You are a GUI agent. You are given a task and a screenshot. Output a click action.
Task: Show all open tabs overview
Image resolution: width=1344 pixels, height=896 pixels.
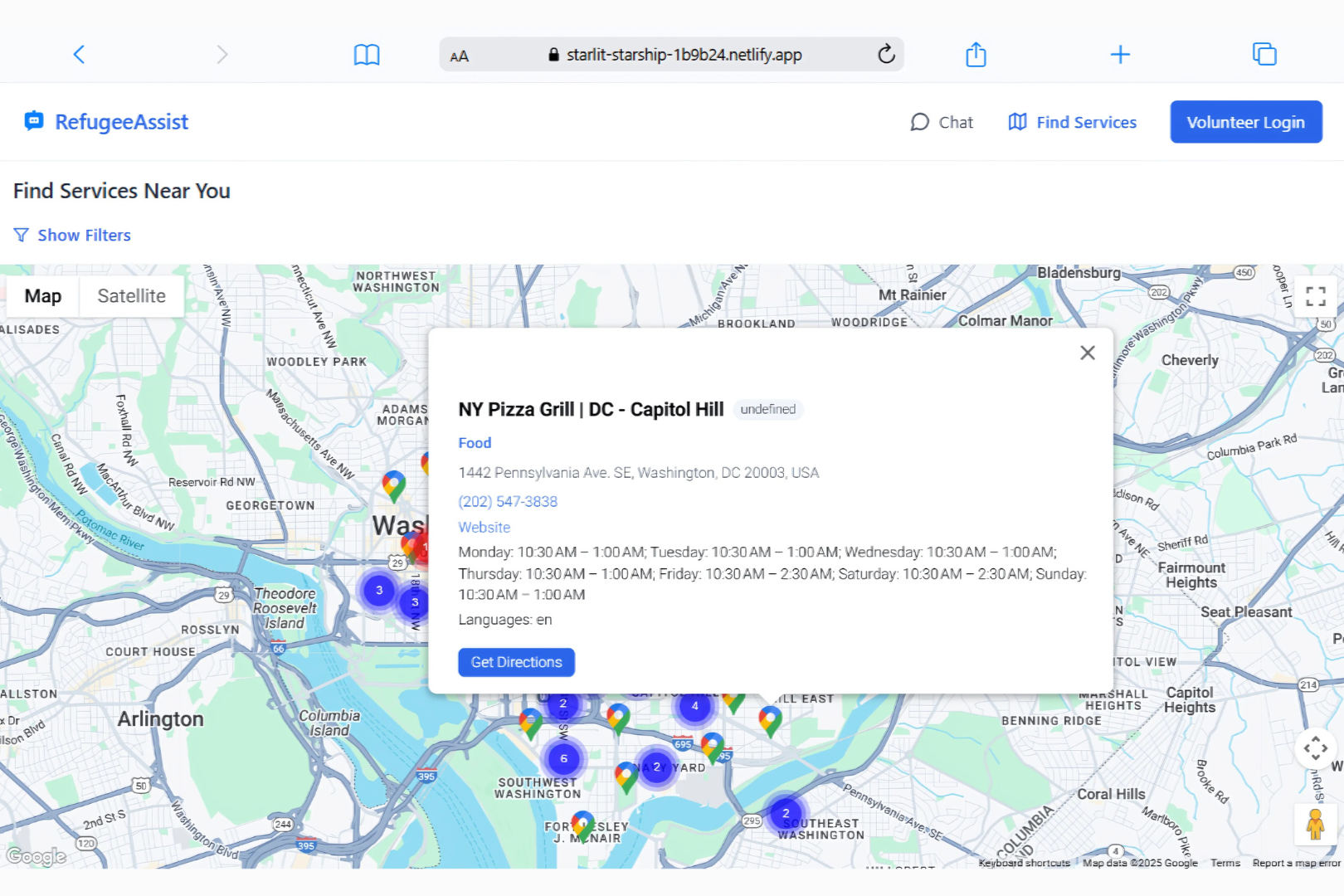click(1264, 55)
